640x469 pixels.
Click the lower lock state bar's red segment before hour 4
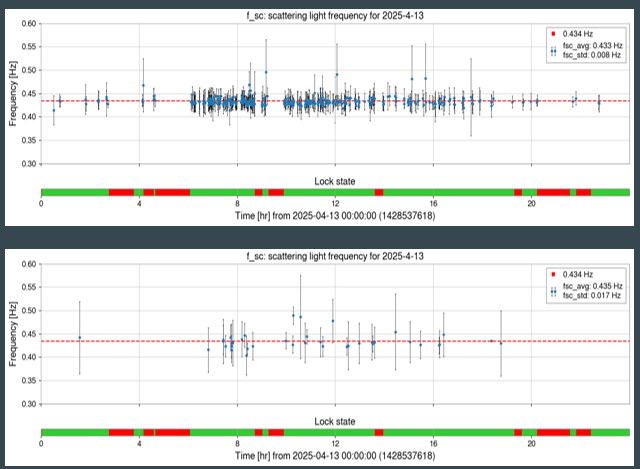tap(121, 433)
